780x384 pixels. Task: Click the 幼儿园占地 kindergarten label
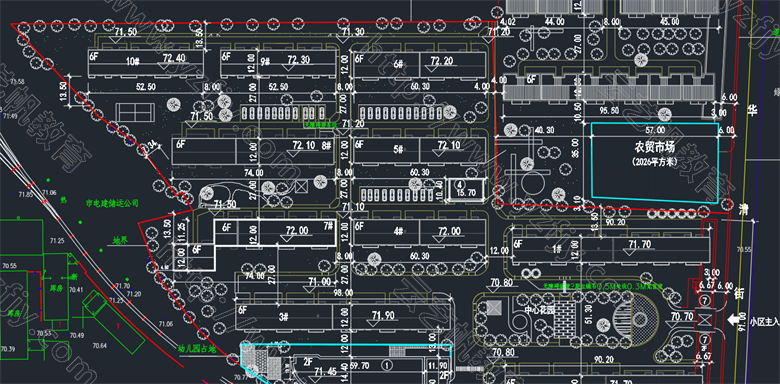pos(197,349)
